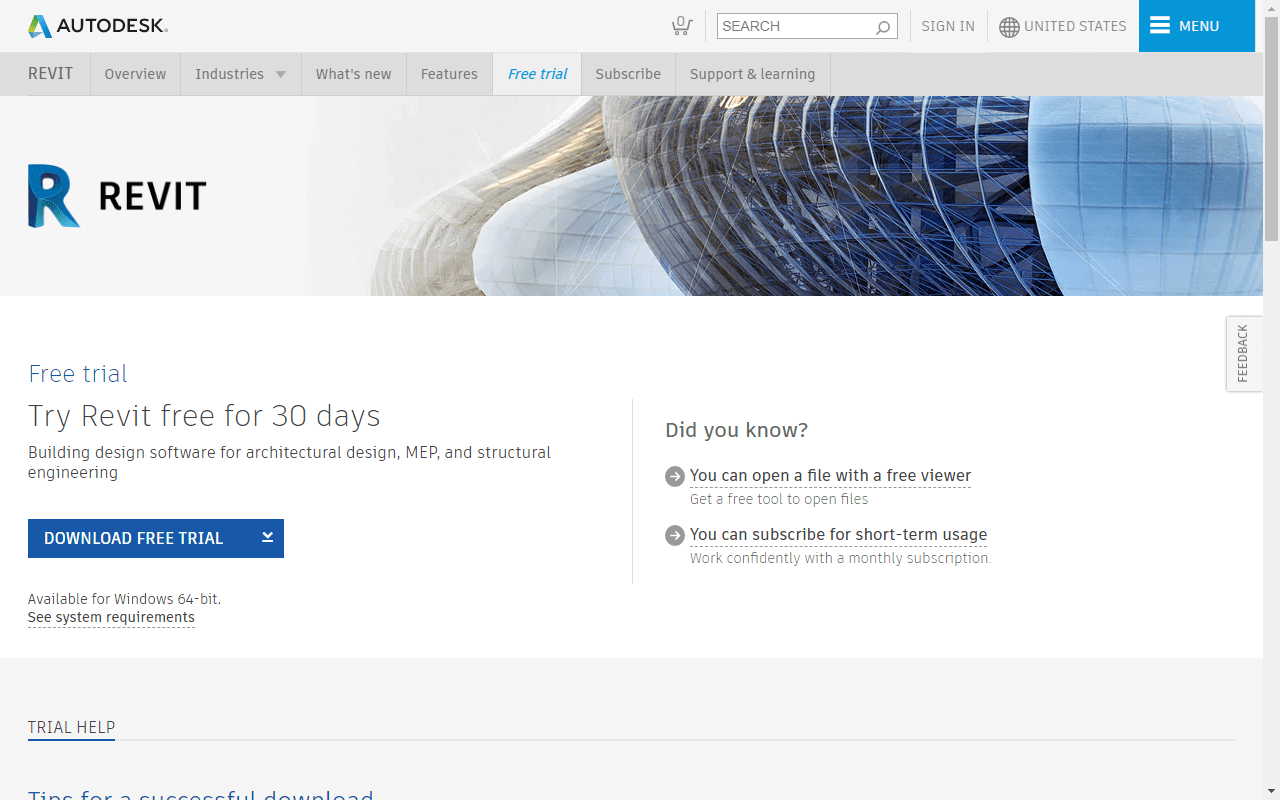Go to What's new tab
The height and width of the screenshot is (800, 1280).
pyautogui.click(x=353, y=74)
